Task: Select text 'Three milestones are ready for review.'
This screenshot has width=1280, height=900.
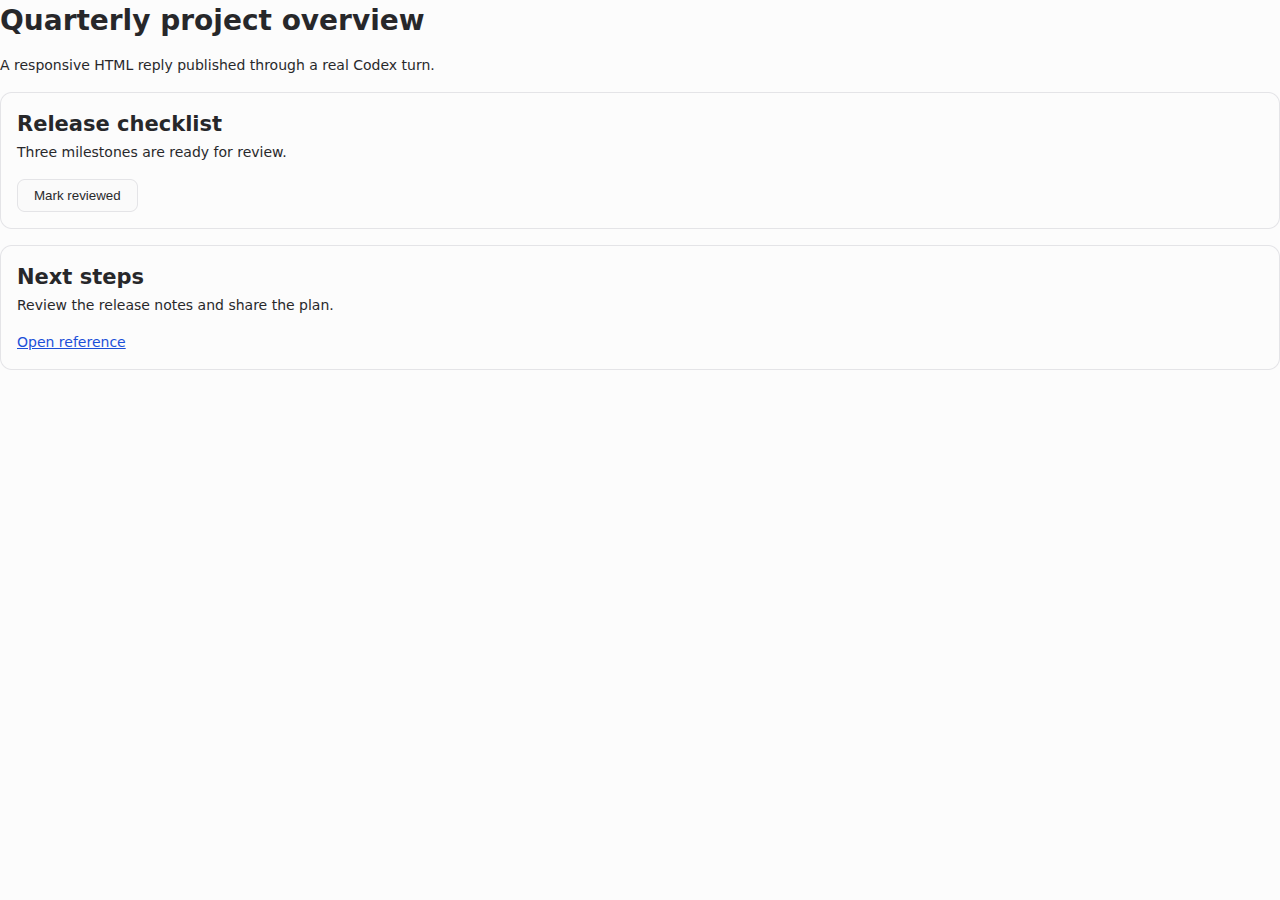Action: tap(152, 152)
